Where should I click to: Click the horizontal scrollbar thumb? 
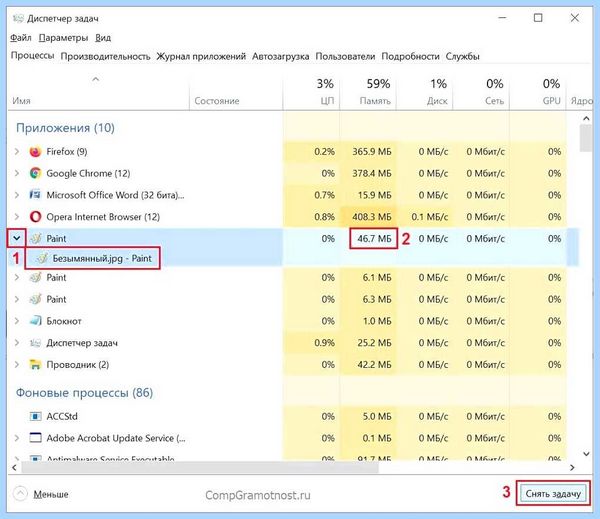[x=200, y=467]
